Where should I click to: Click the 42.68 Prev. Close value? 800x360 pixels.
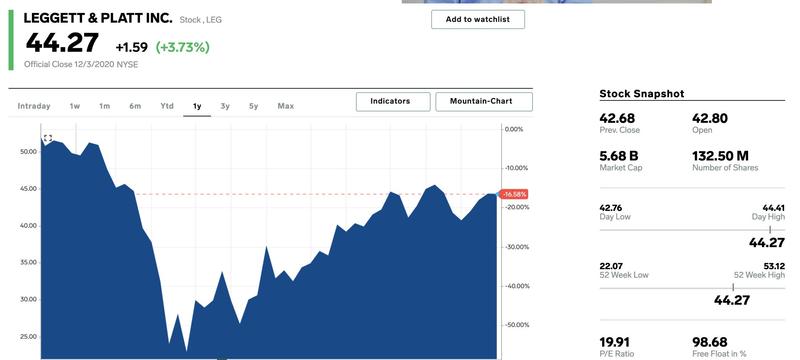(x=617, y=118)
